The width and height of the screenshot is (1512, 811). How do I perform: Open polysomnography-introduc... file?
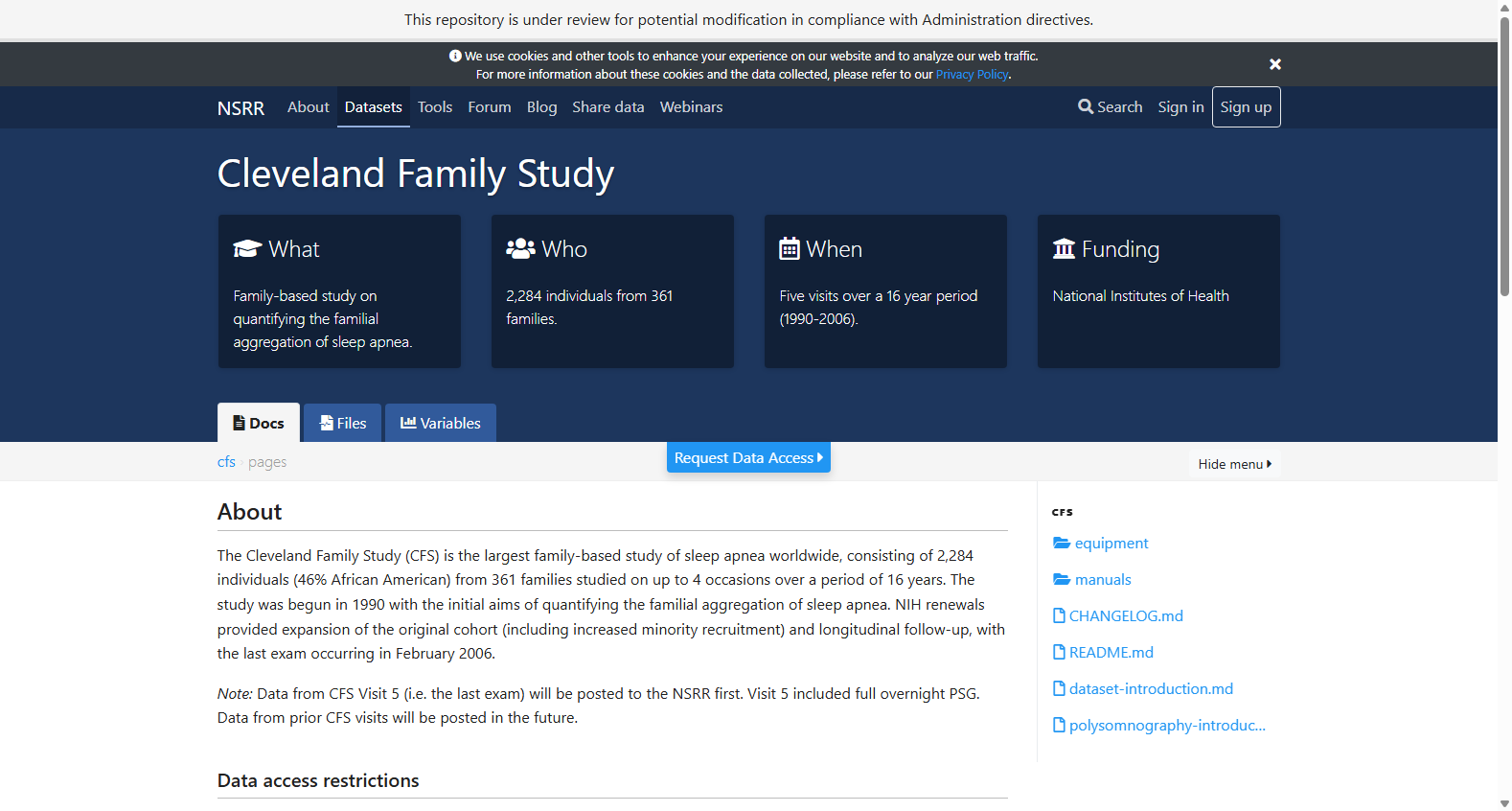click(1167, 725)
